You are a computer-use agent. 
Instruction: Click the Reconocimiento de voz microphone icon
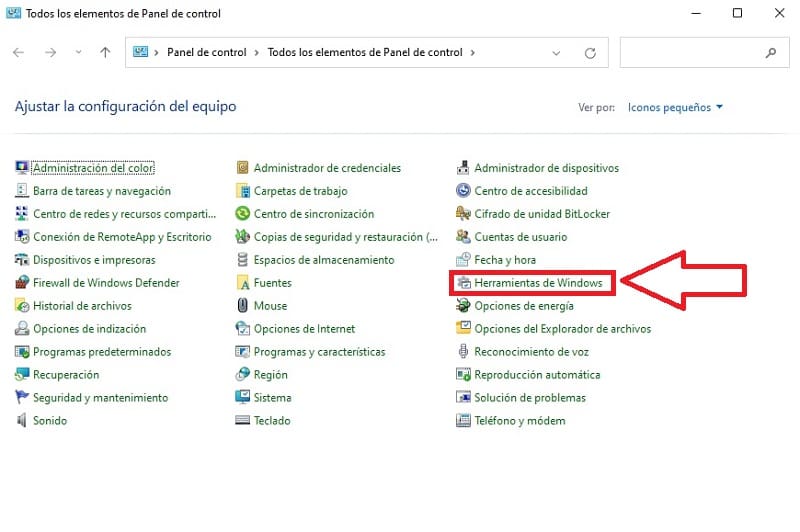463,351
